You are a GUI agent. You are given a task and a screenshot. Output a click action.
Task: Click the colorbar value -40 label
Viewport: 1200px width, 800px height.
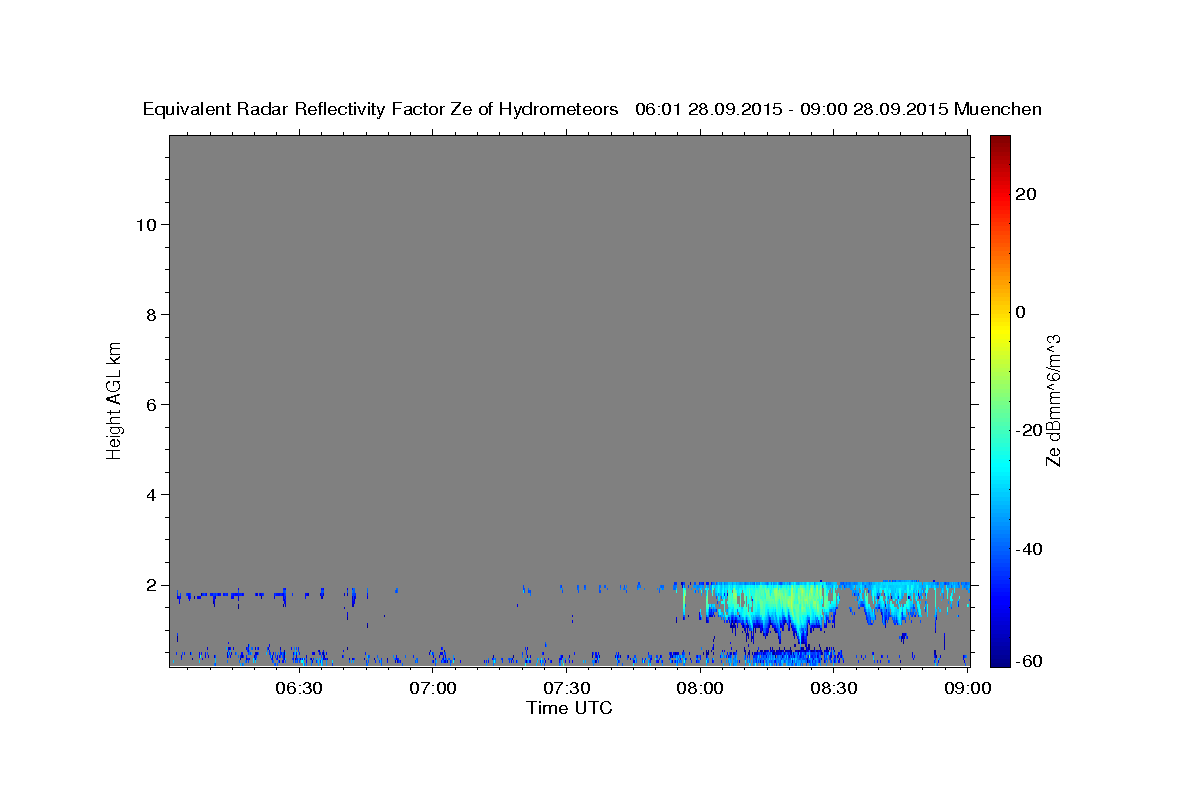(x=1028, y=548)
